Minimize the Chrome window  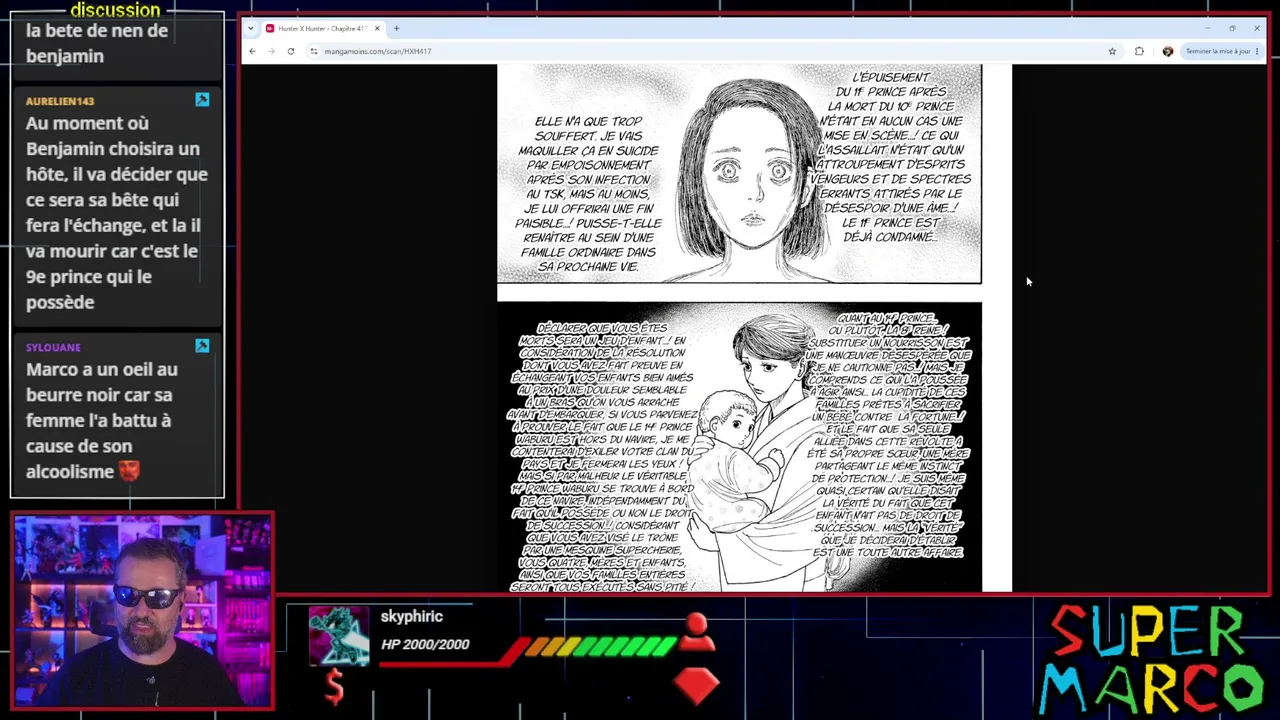[1207, 28]
